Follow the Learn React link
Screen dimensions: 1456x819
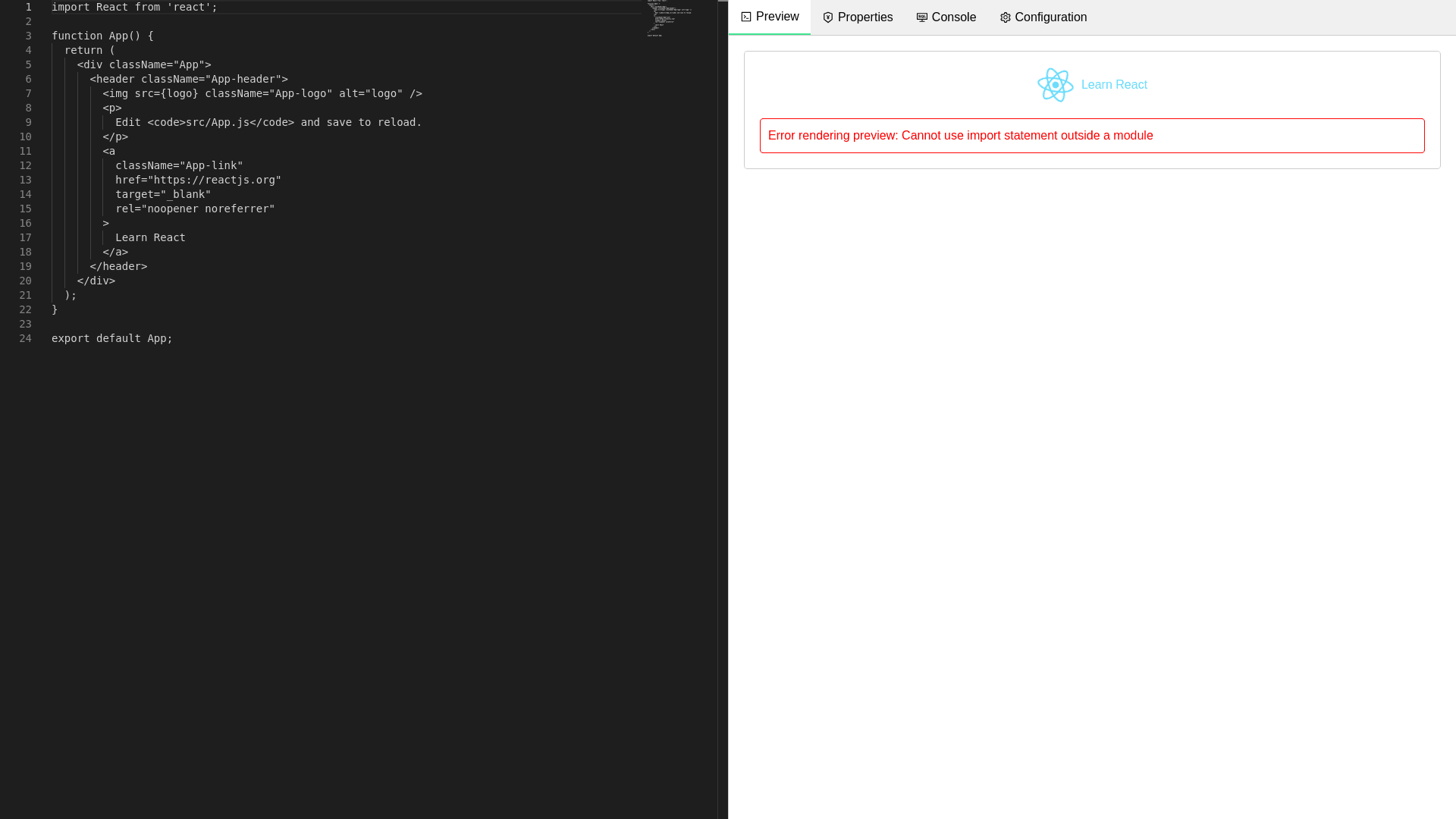click(x=1114, y=85)
